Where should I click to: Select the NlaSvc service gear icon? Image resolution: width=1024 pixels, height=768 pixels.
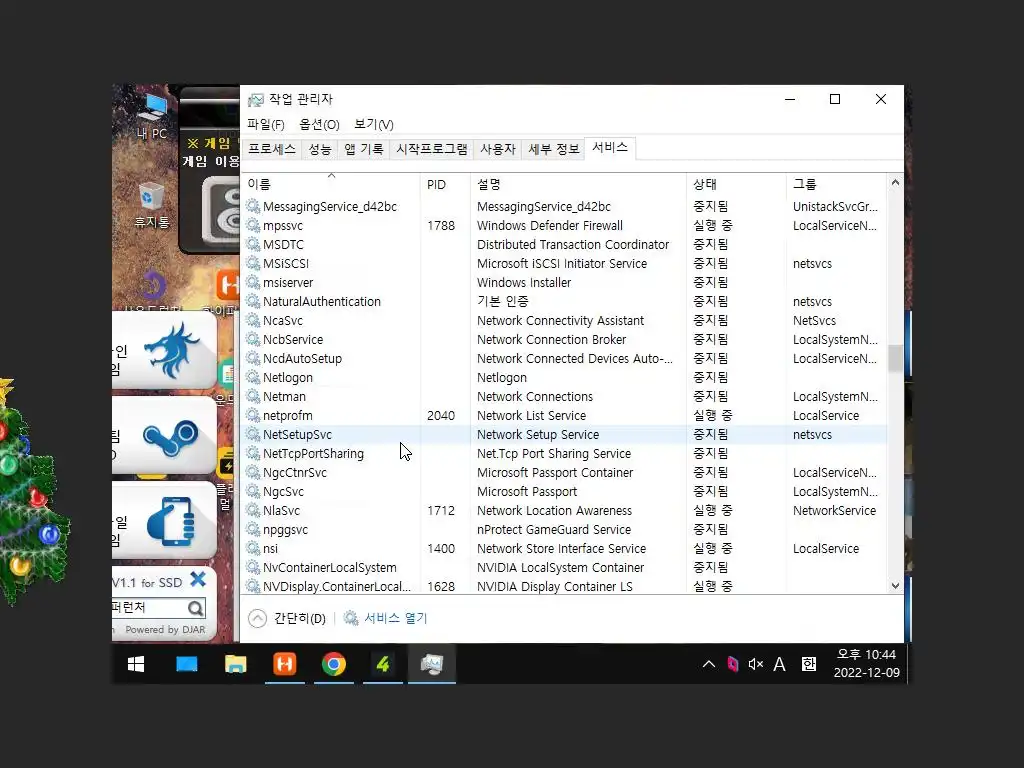coord(253,510)
